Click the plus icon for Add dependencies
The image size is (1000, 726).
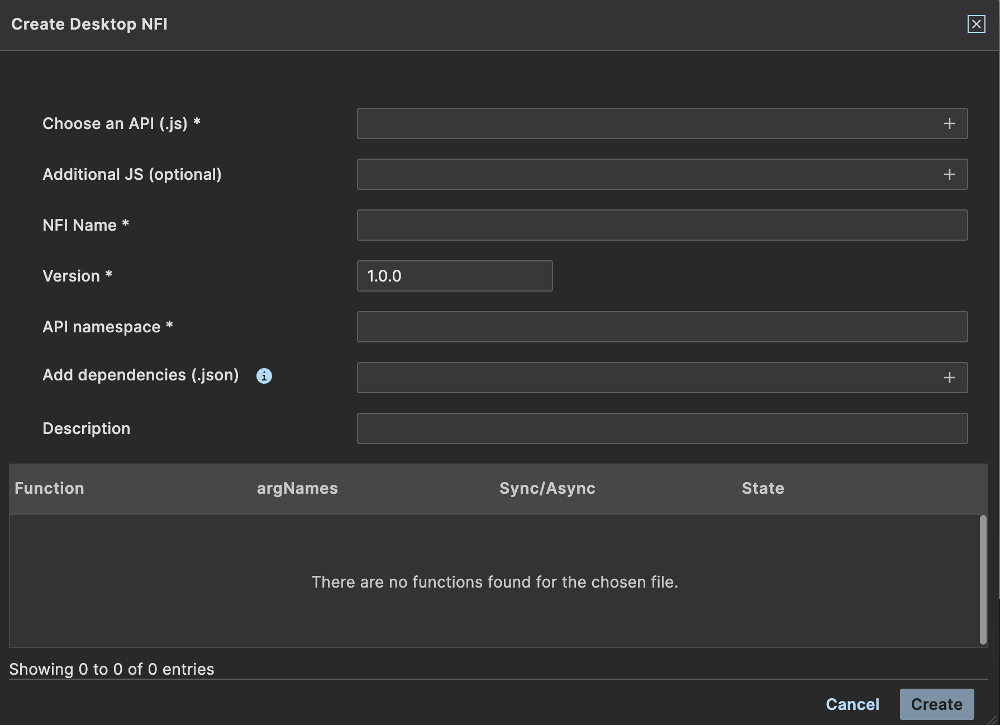[949, 378]
